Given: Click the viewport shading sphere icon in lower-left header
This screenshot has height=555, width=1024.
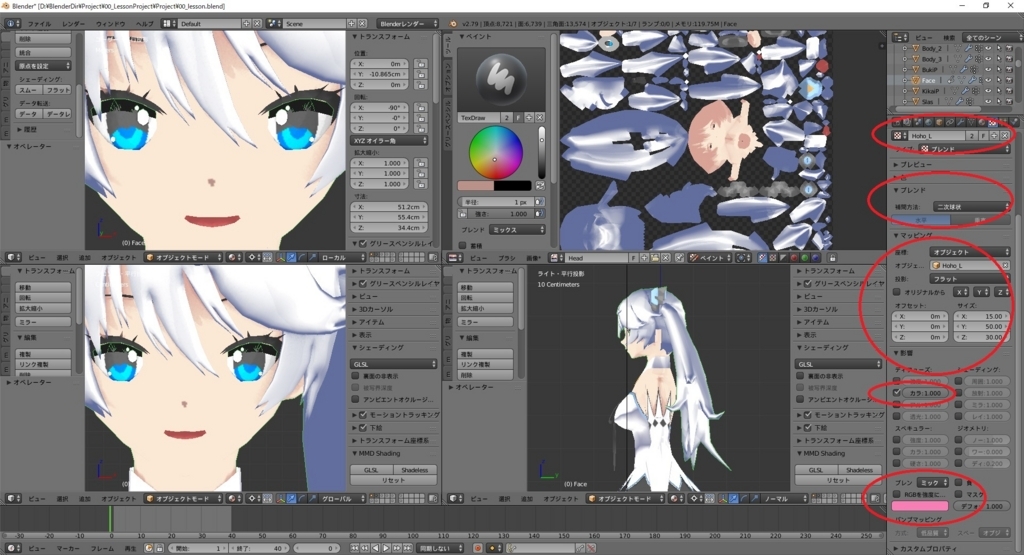Looking at the screenshot, I should click(x=233, y=498).
